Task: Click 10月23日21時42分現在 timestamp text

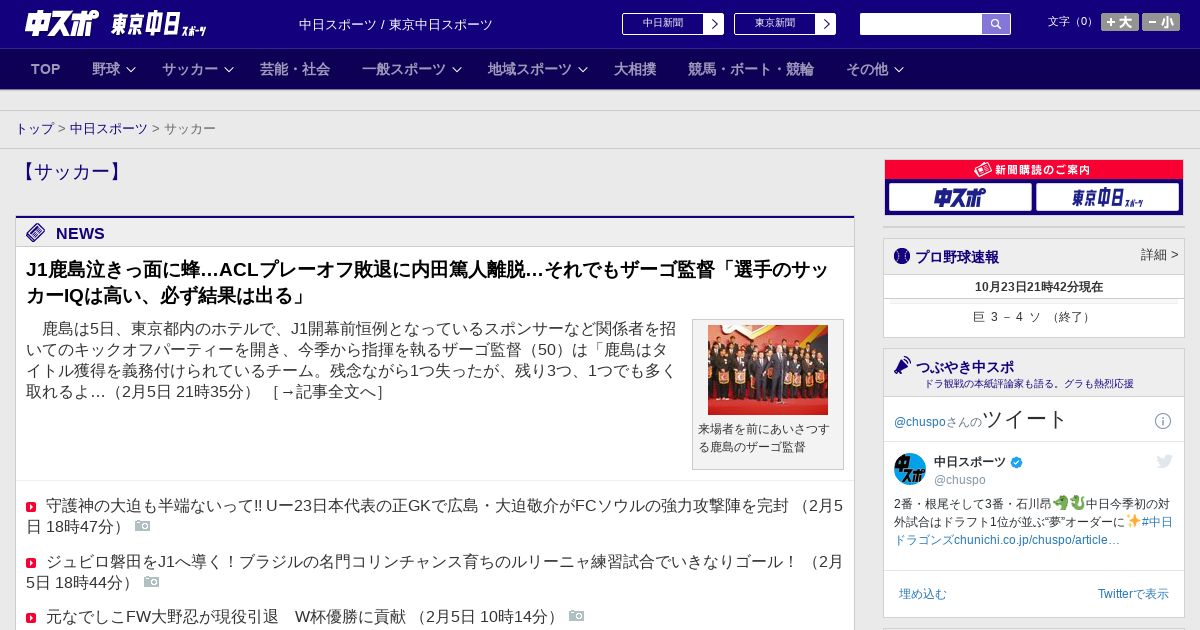Action: tap(1039, 287)
